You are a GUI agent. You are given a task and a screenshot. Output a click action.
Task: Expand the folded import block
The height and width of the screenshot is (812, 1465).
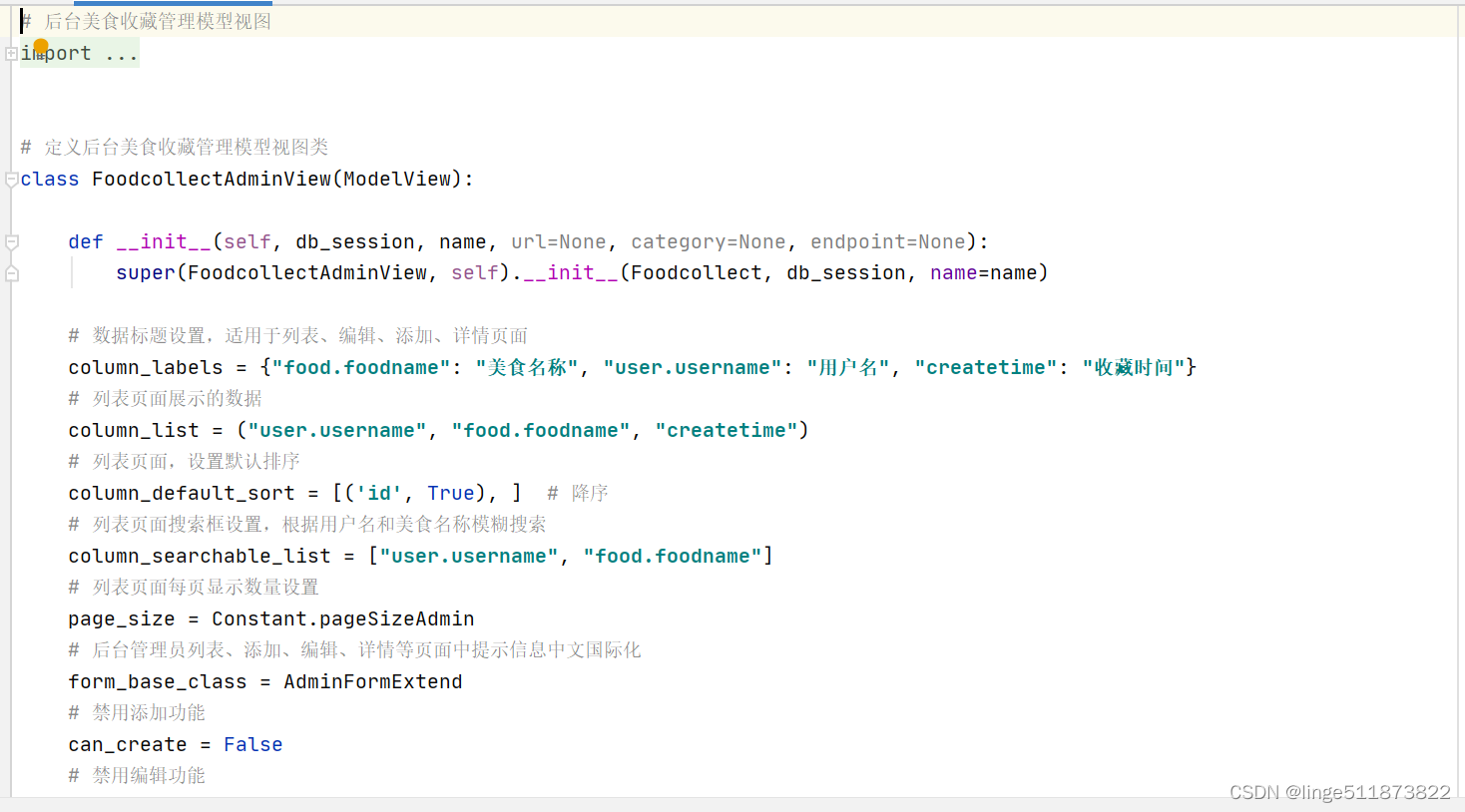(11, 54)
